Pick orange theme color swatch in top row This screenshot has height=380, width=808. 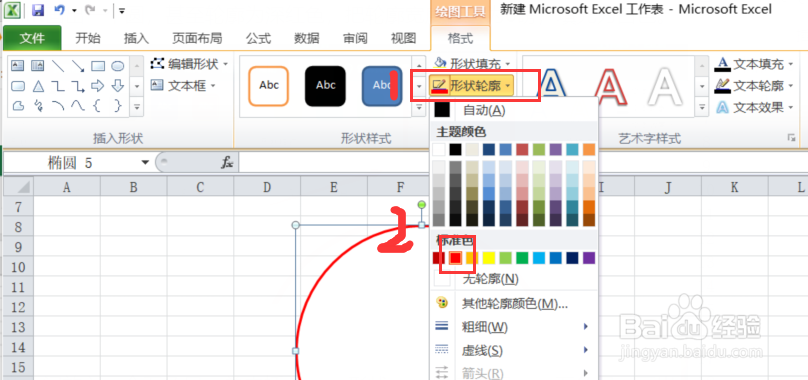(x=589, y=150)
